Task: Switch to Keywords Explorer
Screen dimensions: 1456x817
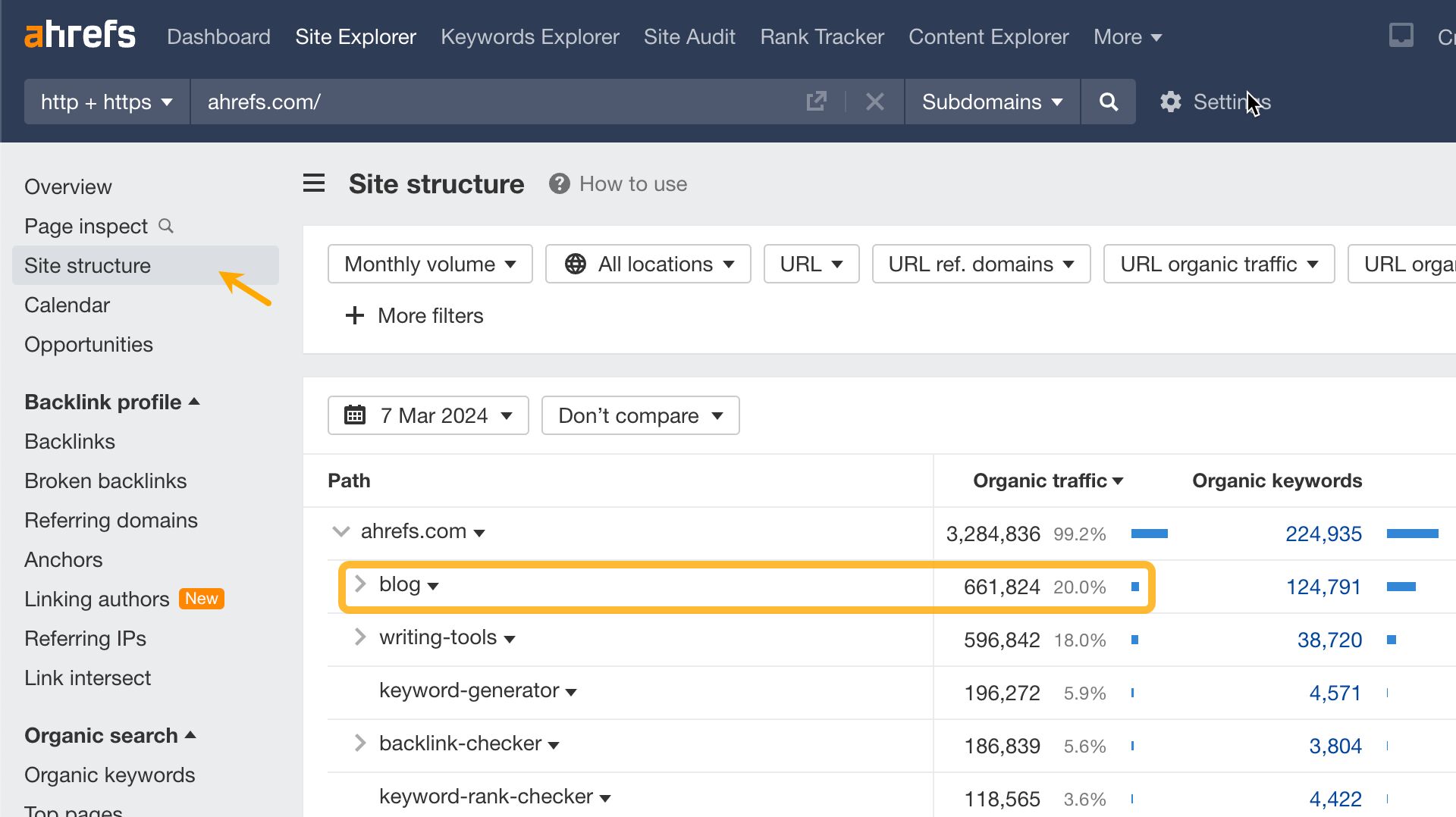Action: click(529, 36)
